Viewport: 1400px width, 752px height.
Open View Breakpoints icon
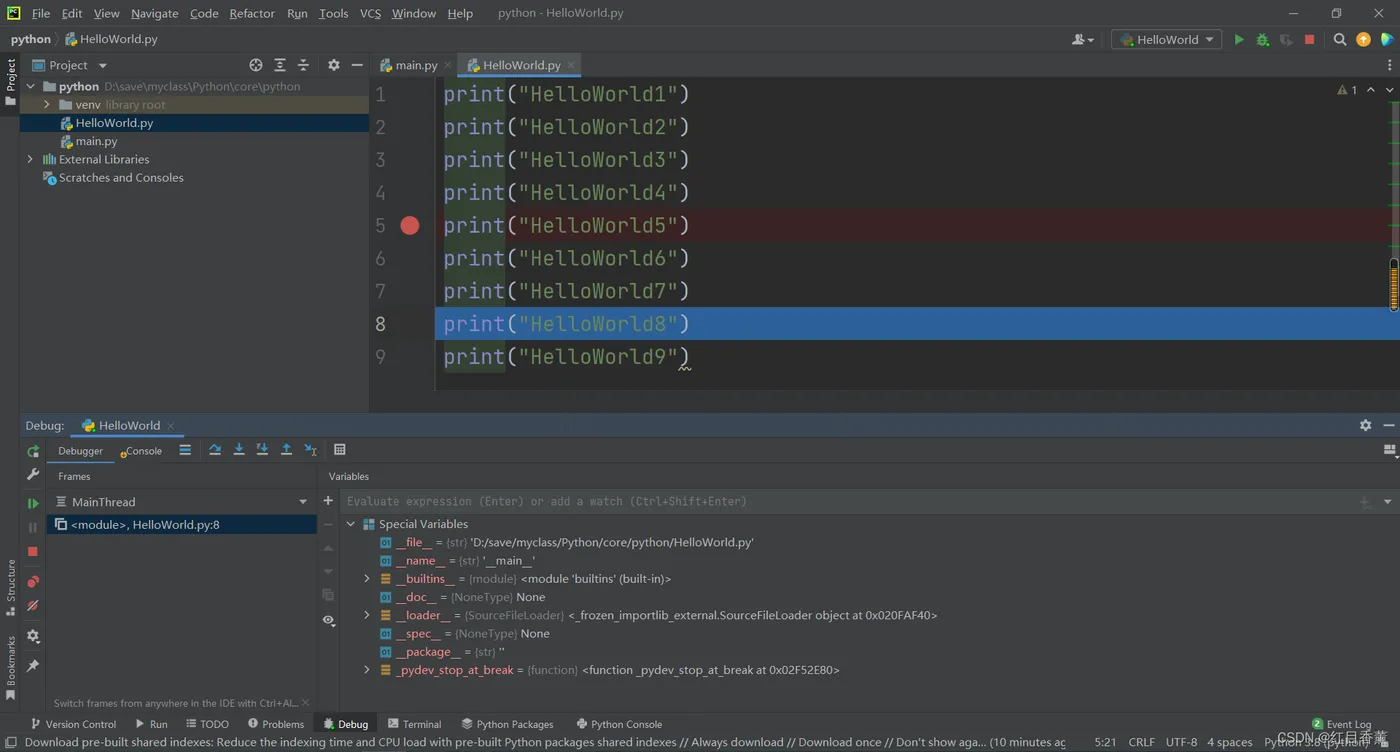[x=33, y=581]
